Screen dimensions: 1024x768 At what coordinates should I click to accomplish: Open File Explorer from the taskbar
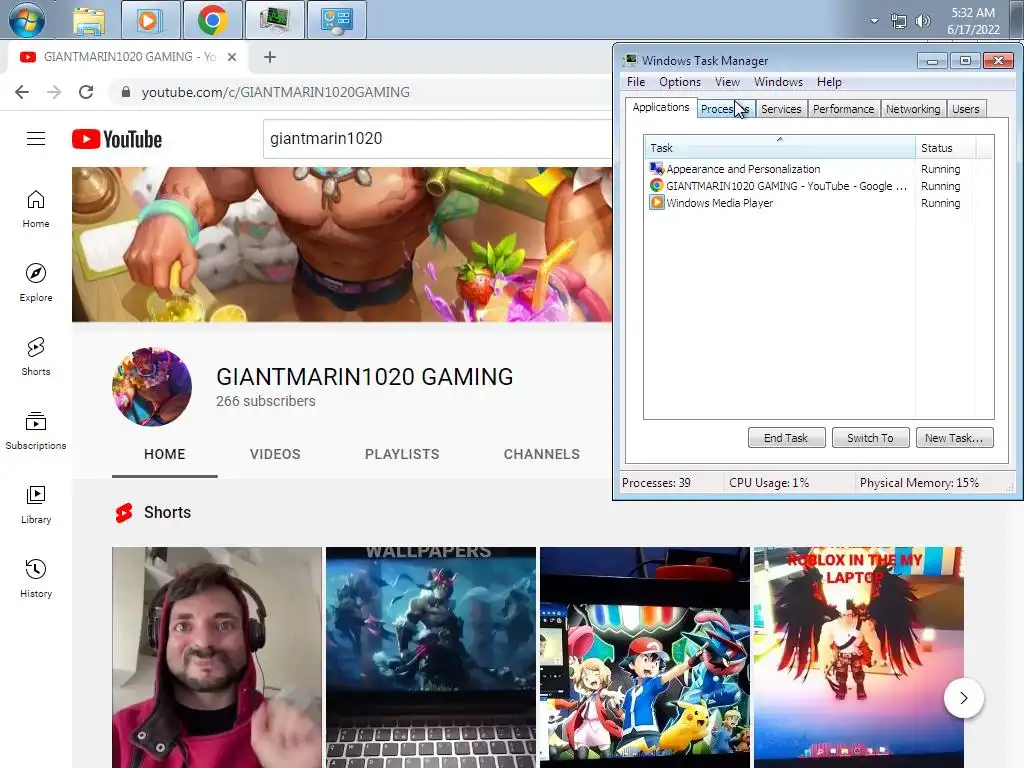(89, 21)
